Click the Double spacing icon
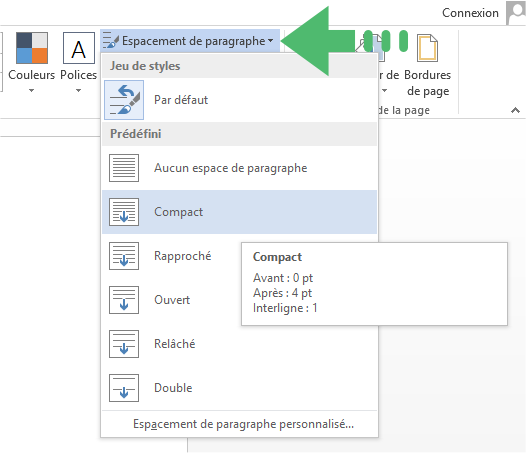This screenshot has height=453, width=526. point(124,388)
